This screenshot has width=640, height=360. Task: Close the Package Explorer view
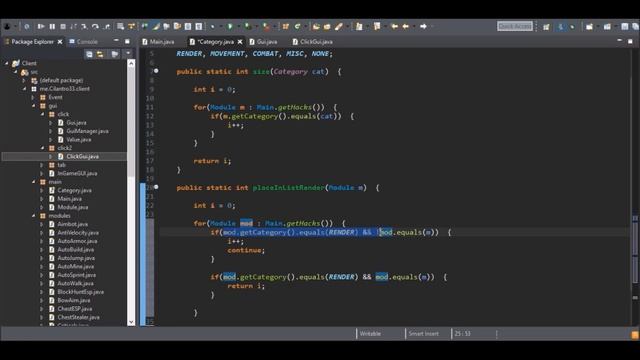tap(60, 42)
